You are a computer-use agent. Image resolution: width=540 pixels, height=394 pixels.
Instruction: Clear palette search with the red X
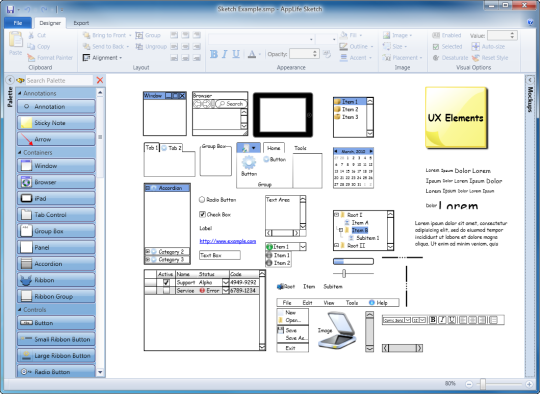[100, 80]
